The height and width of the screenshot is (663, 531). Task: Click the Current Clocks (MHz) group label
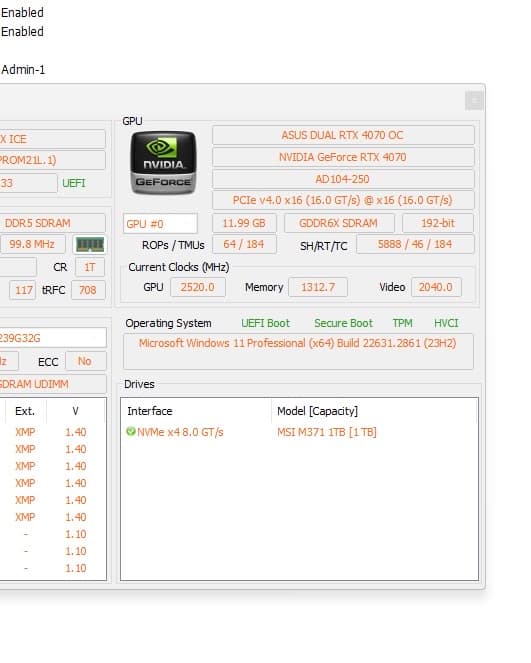point(179,267)
